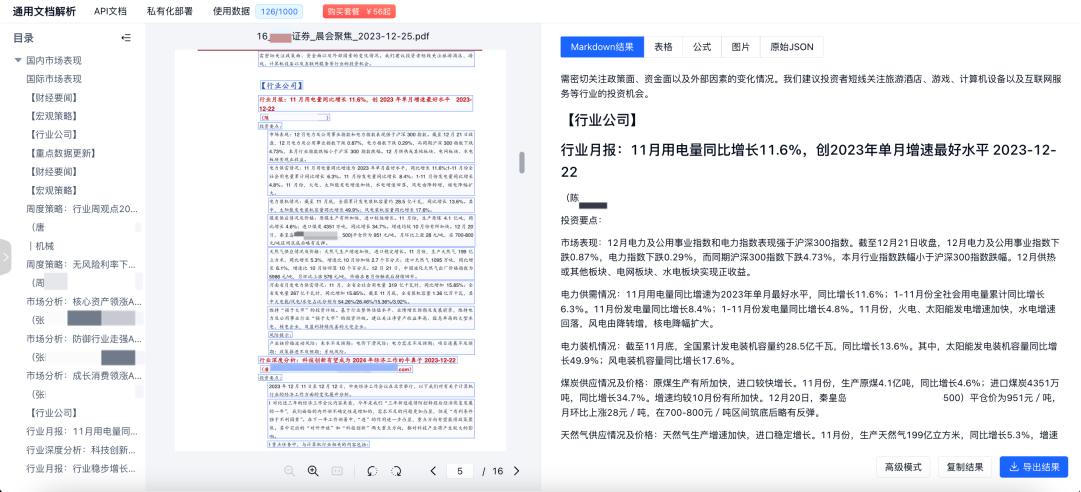Open the API文档 menu link
The height and width of the screenshot is (492, 1081).
[x=110, y=11]
